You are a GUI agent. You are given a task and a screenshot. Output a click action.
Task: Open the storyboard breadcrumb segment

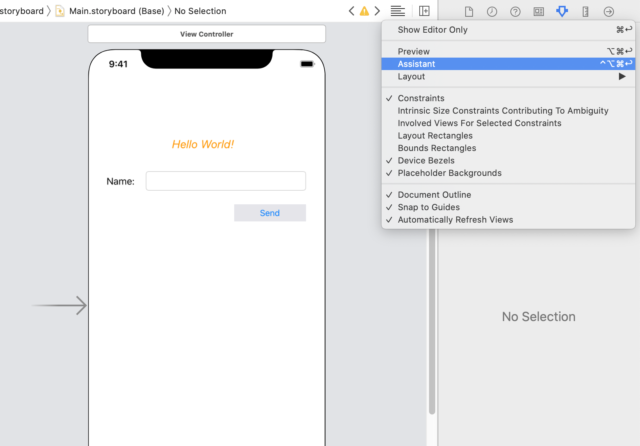click(x=22, y=11)
